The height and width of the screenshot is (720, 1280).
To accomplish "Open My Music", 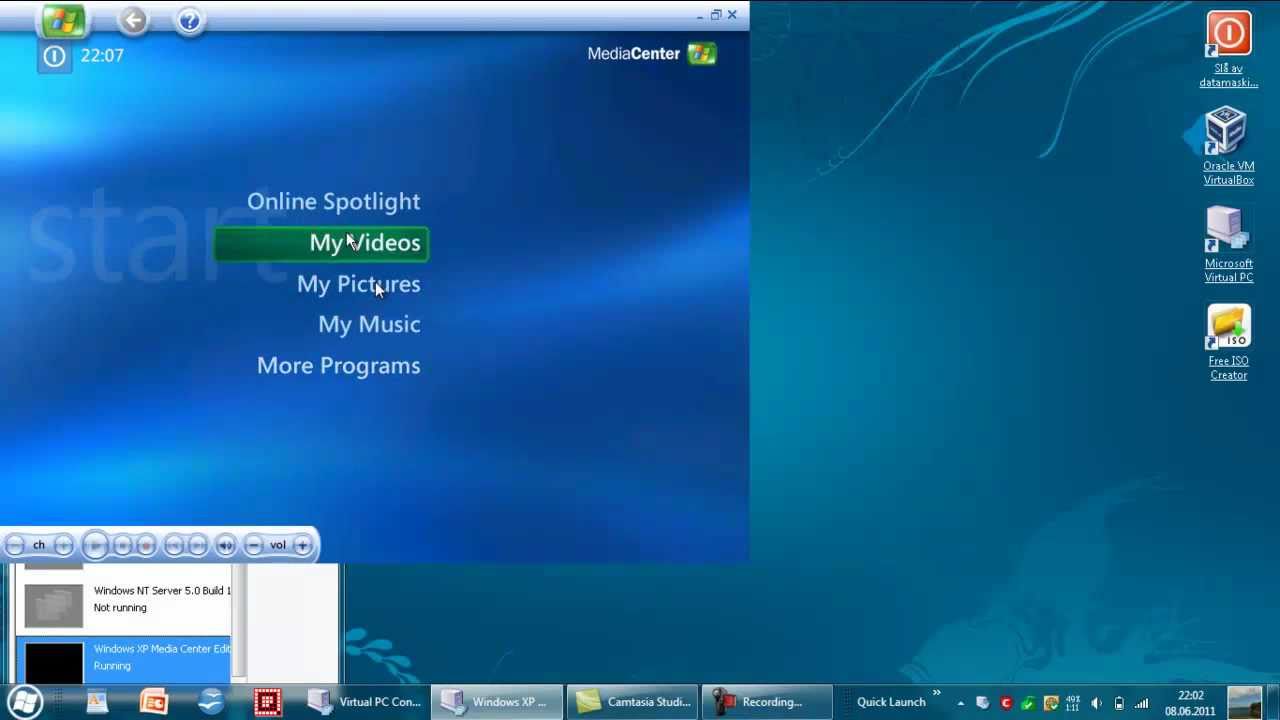I will [369, 324].
